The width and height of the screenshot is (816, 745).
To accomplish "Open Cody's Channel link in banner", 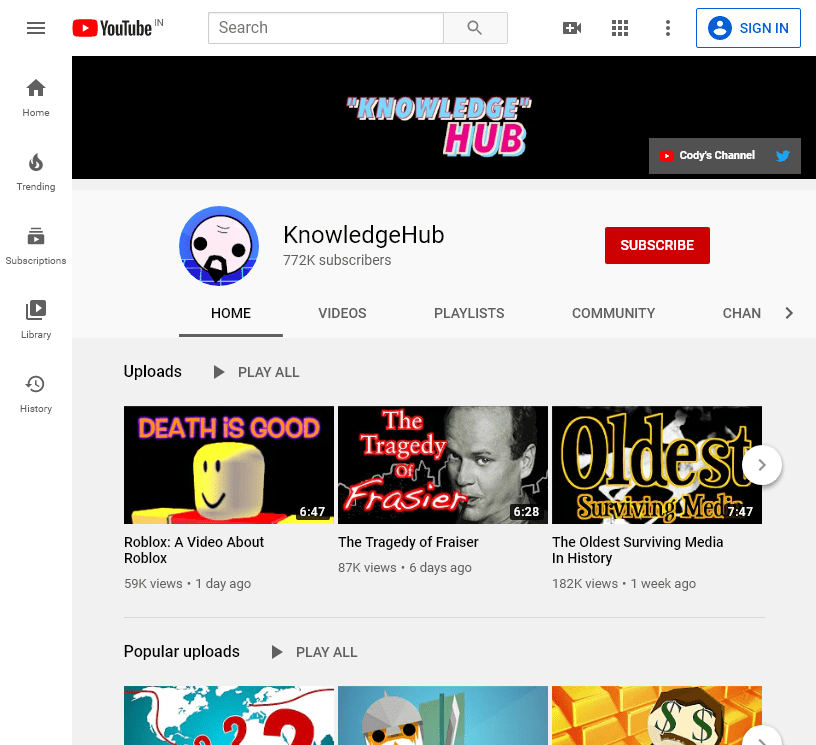I will click(708, 155).
